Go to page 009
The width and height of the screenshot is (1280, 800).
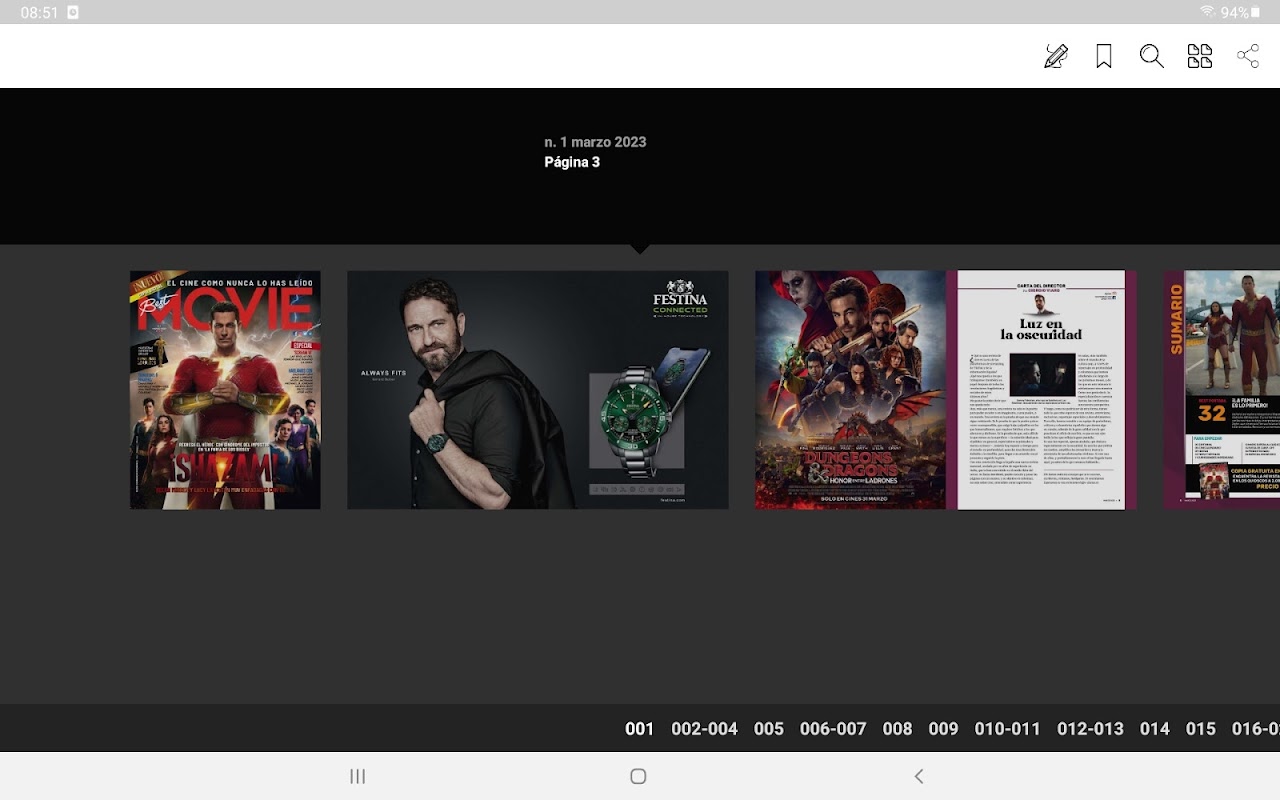pos(943,729)
